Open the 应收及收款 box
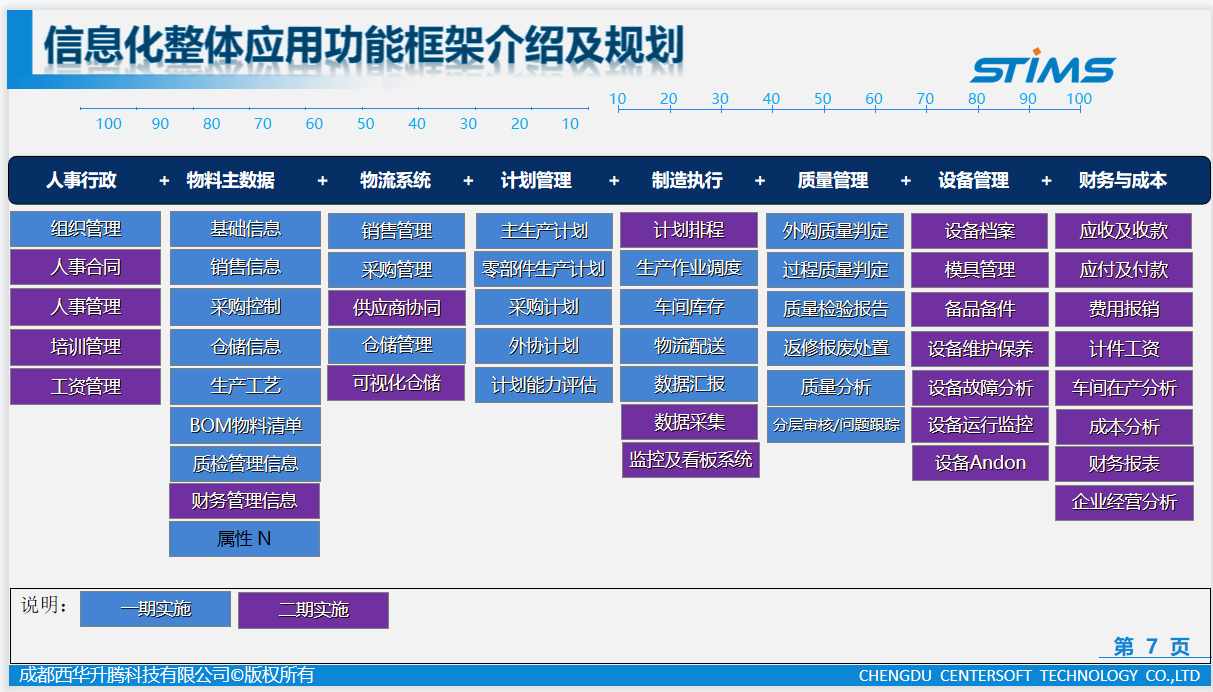 pyautogui.click(x=1124, y=231)
